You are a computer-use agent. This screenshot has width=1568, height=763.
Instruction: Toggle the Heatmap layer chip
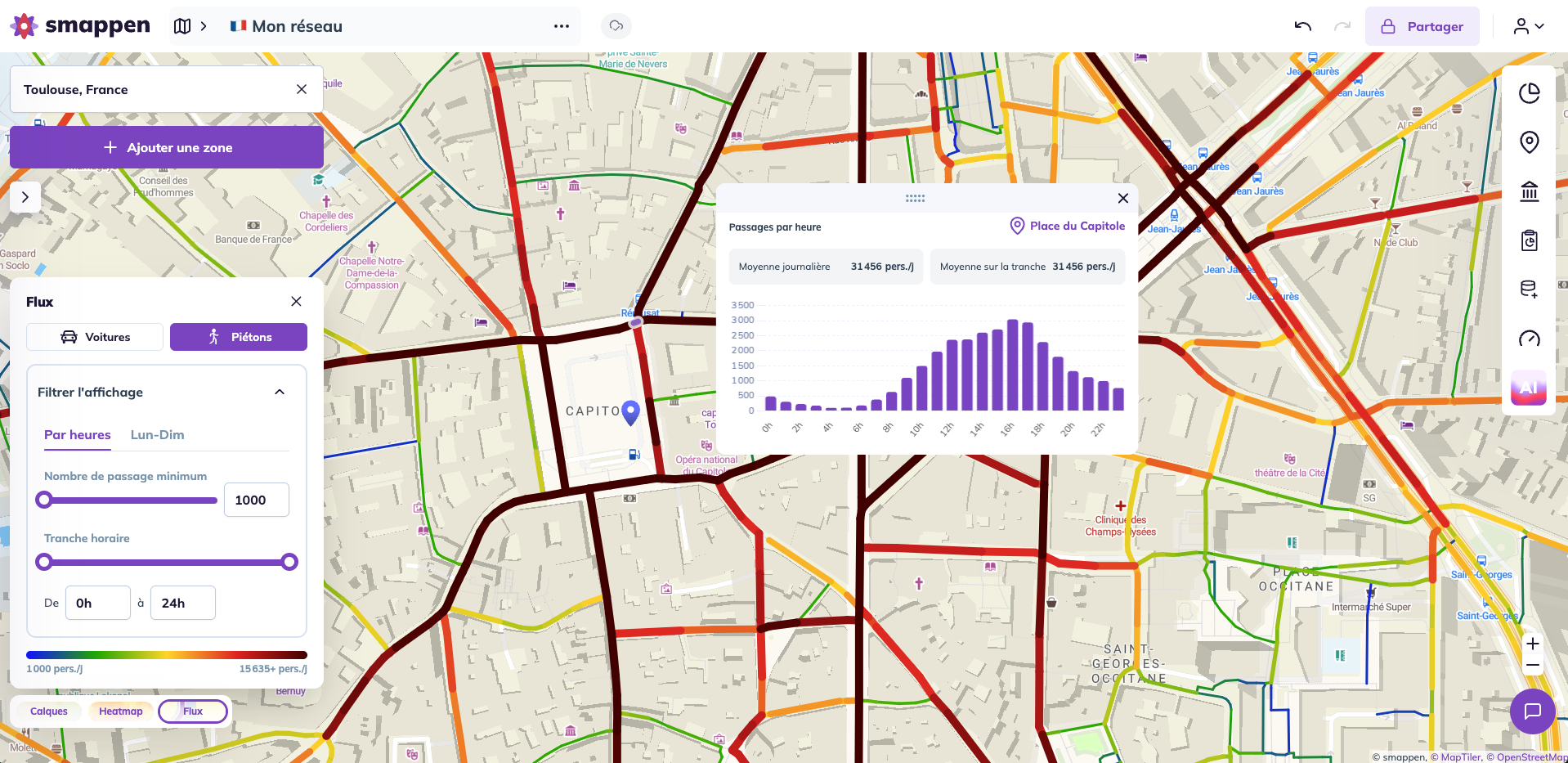121,711
